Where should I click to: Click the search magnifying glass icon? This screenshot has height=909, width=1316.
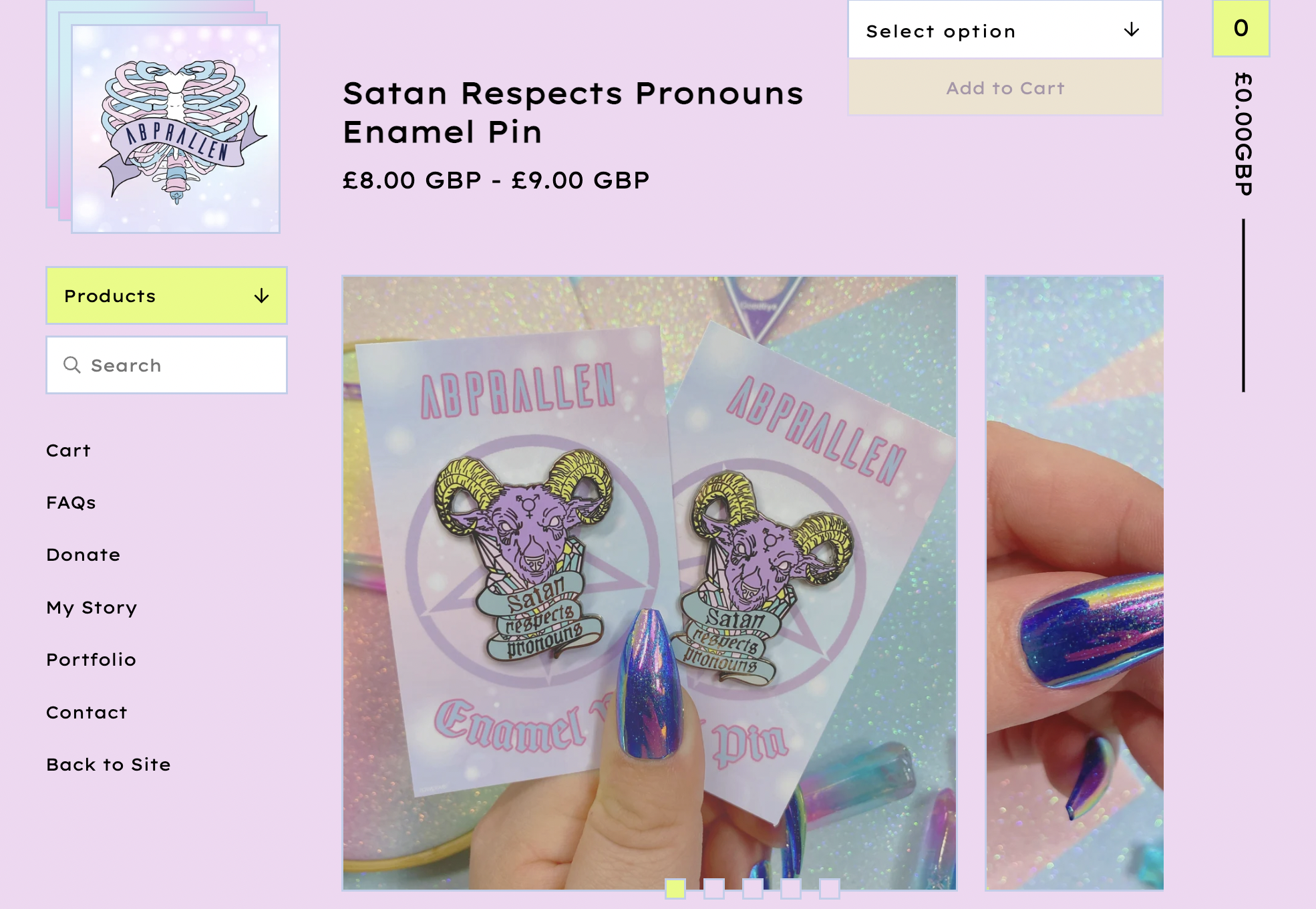pyautogui.click(x=72, y=365)
